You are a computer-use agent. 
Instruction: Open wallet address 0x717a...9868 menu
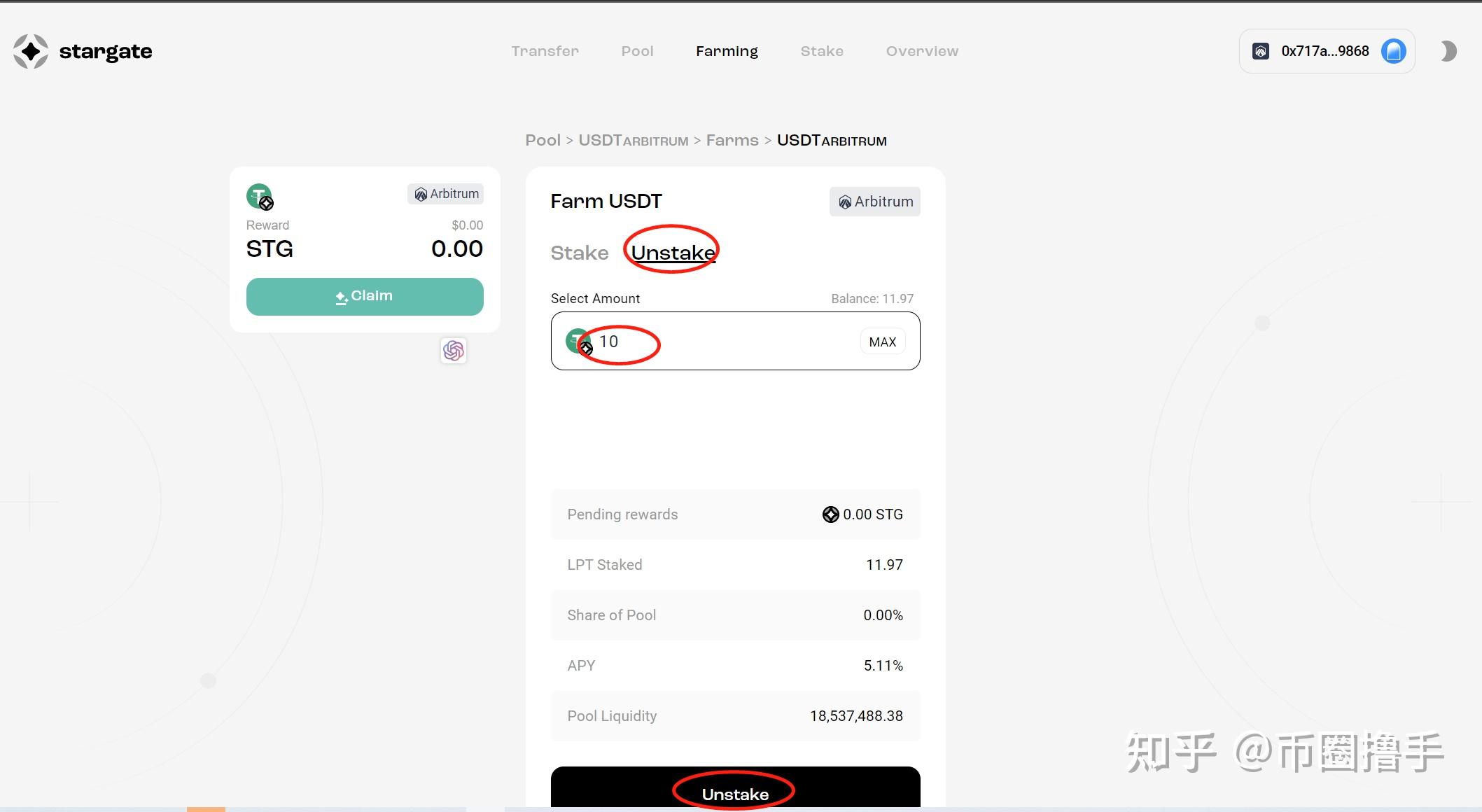1324,51
